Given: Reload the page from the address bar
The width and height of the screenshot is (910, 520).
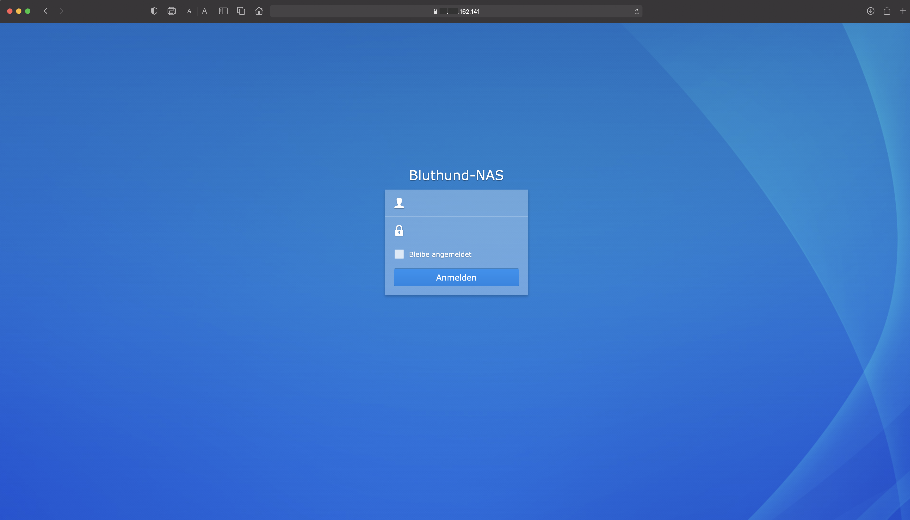Looking at the screenshot, I should coord(636,11).
